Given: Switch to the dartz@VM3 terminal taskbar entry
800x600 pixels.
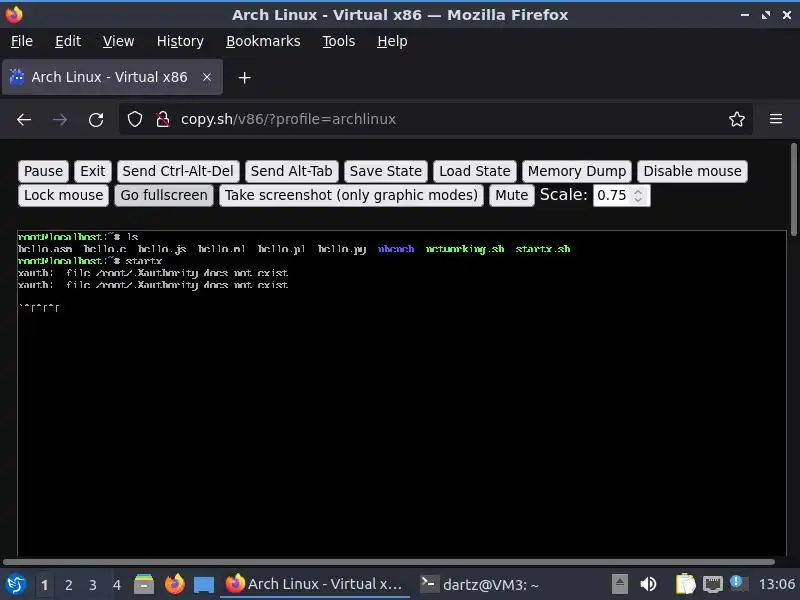Looking at the screenshot, I should coord(480,584).
